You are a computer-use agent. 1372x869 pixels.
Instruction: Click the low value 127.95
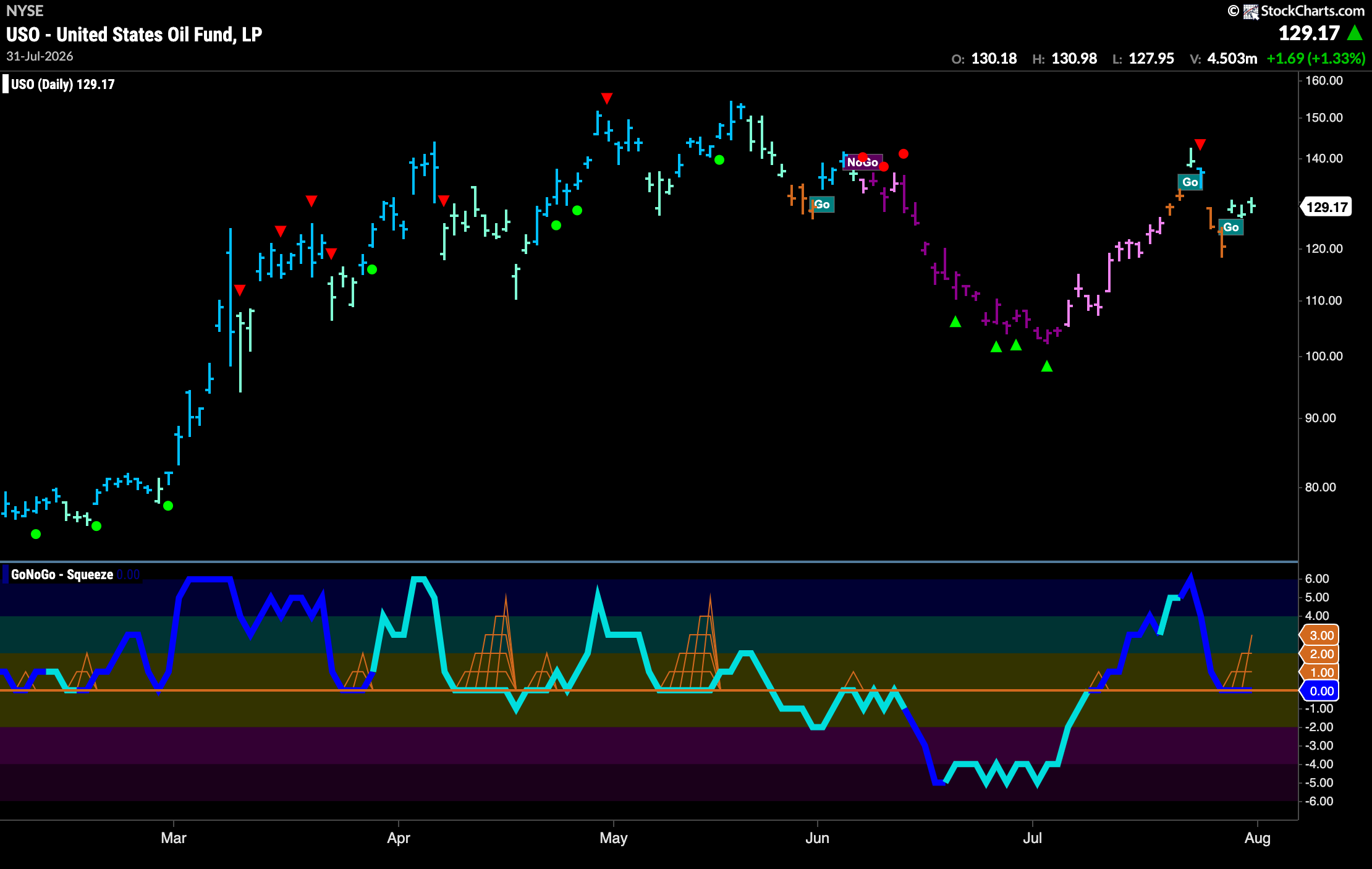point(1151,59)
